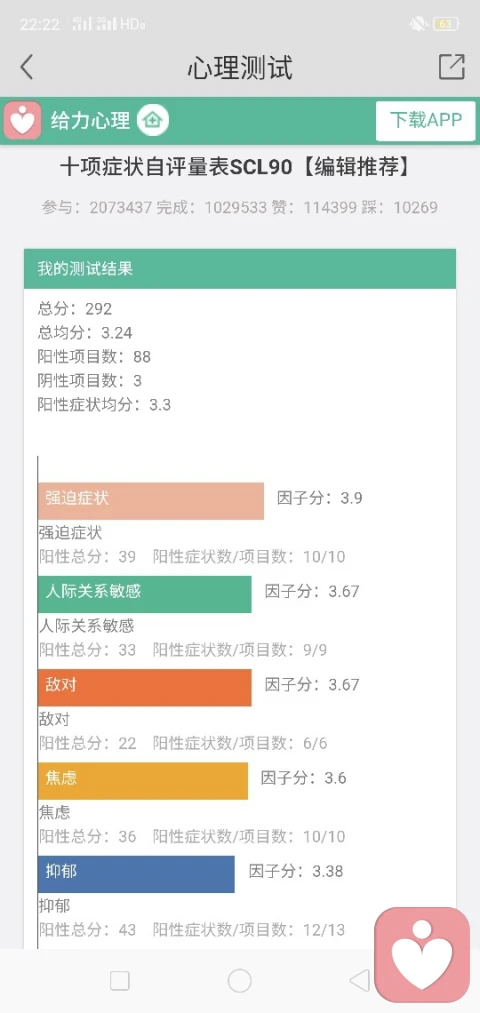Tap Android back triangle icon
The image size is (480, 1013).
click(x=359, y=981)
